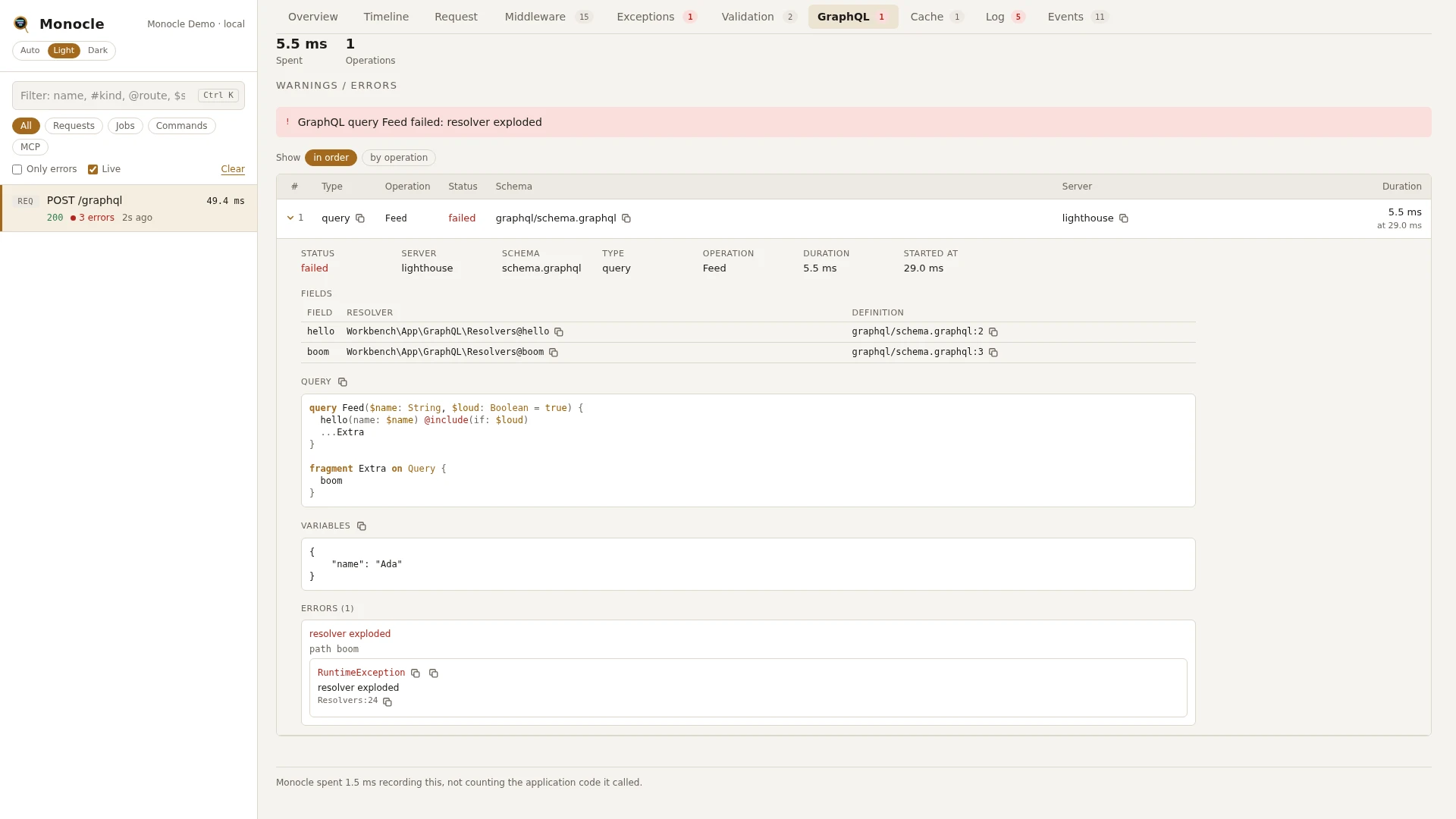
Task: Open the Timeline tab
Action: point(386,17)
